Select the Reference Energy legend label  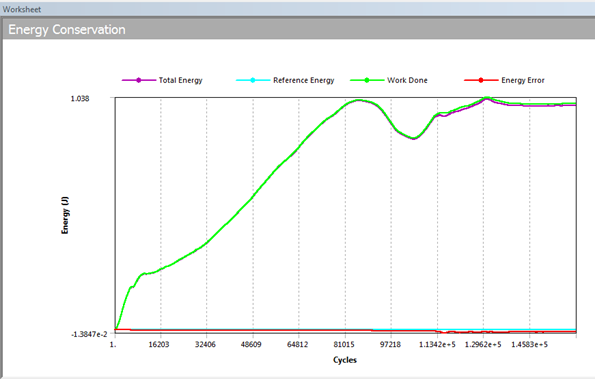(x=304, y=80)
